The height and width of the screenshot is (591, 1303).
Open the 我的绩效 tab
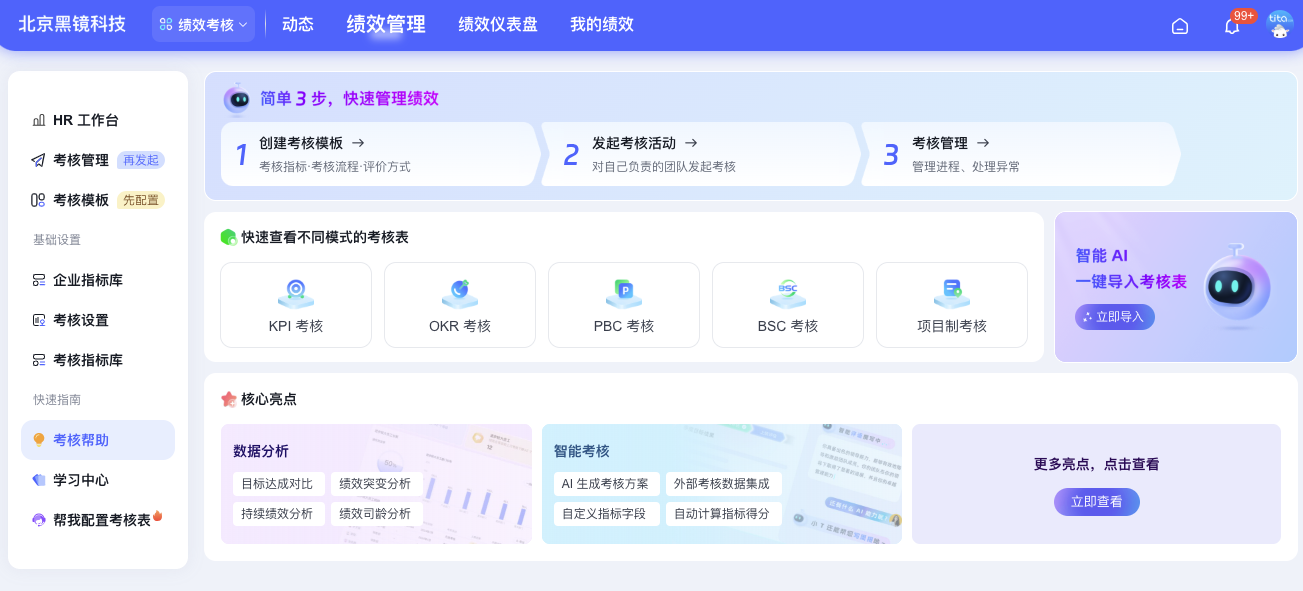pos(602,25)
